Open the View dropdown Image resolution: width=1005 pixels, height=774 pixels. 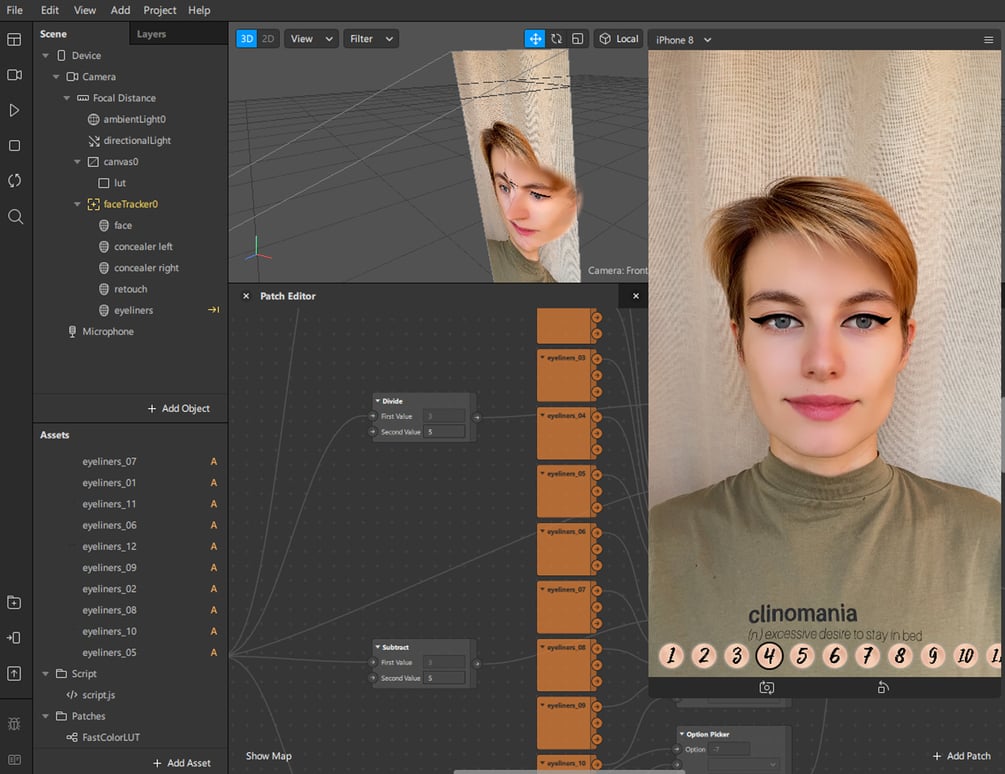coord(312,39)
